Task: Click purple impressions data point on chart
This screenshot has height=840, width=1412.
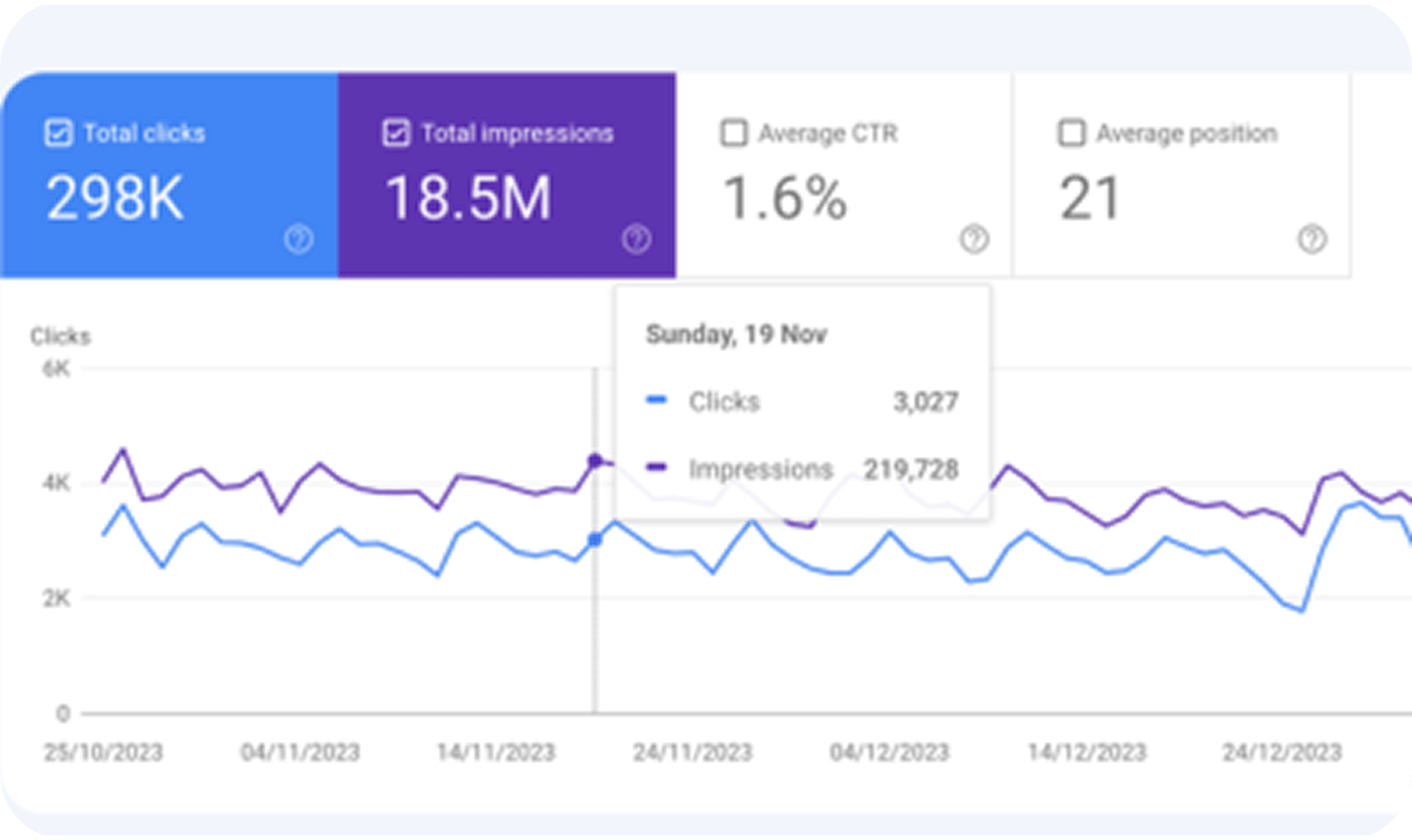Action: click(595, 460)
